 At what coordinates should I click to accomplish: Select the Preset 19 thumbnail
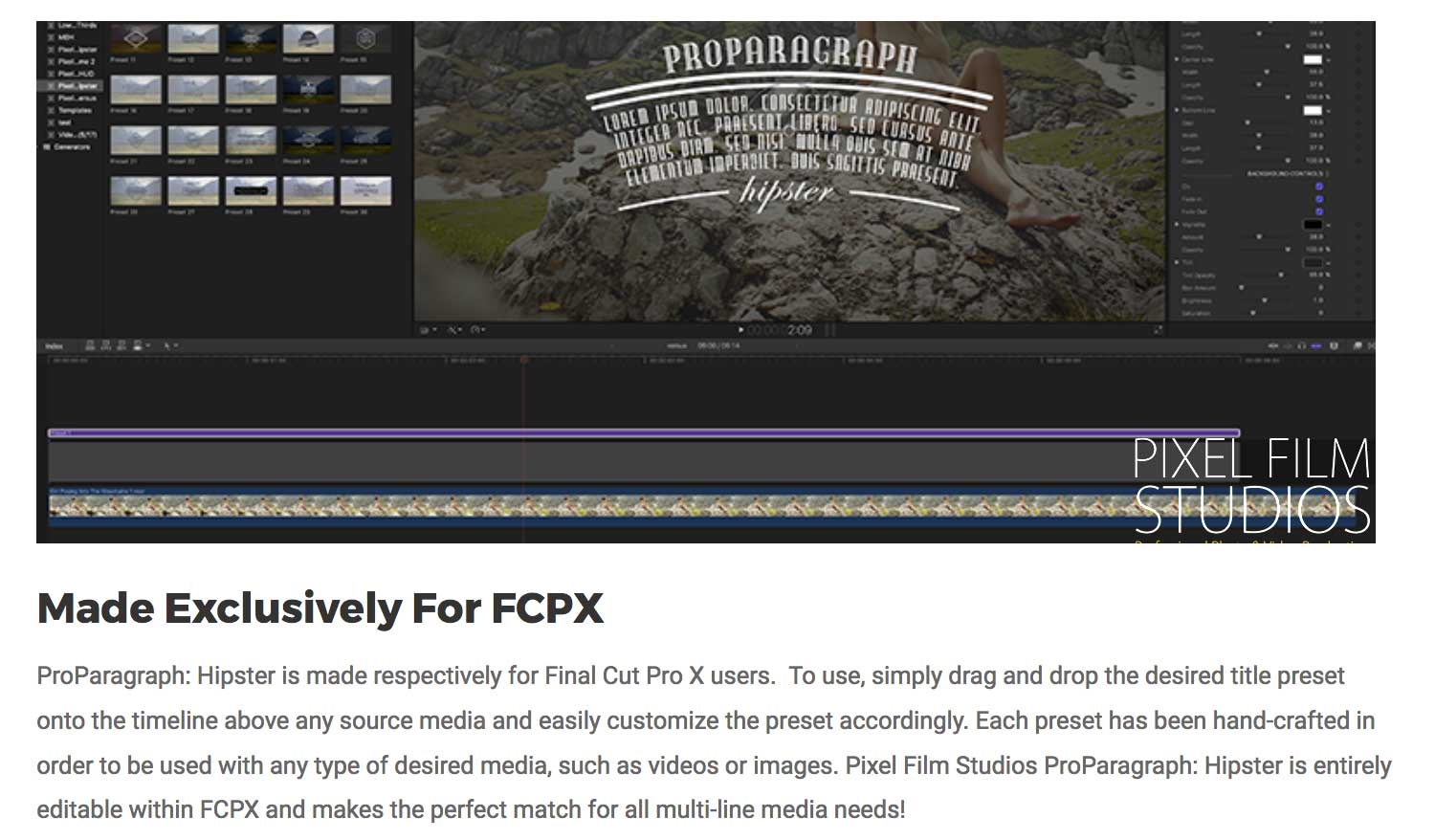[x=308, y=90]
